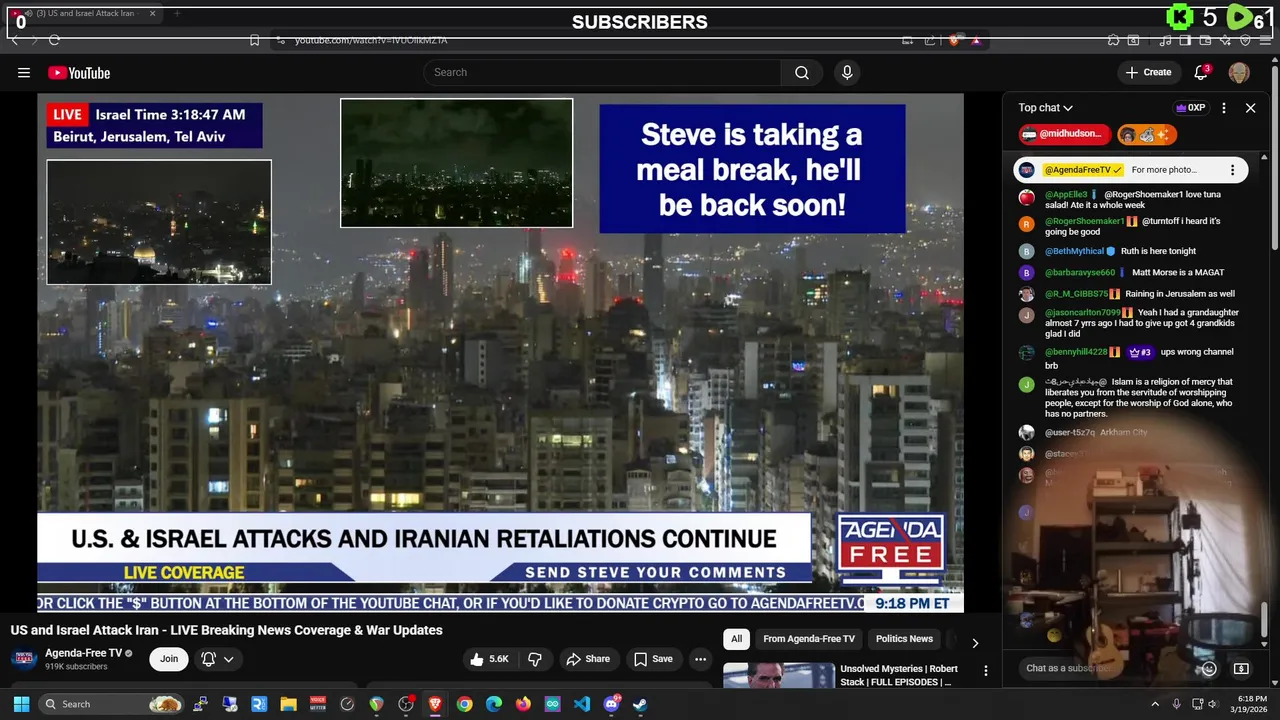The image size is (1280, 720).
Task: Click the Create button
Action: click(x=1148, y=72)
